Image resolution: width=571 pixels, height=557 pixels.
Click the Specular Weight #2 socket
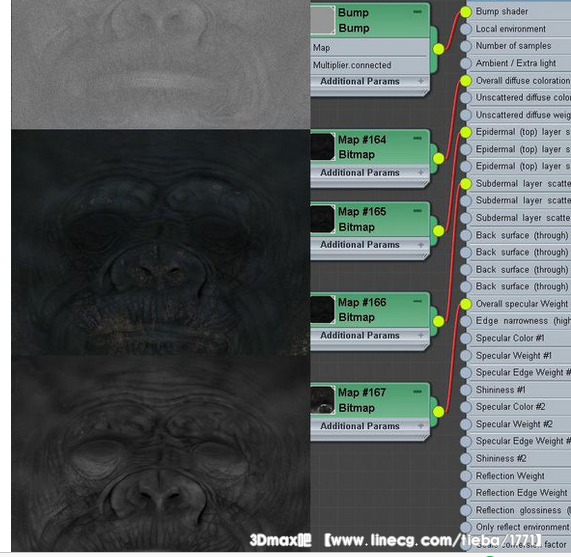point(466,424)
